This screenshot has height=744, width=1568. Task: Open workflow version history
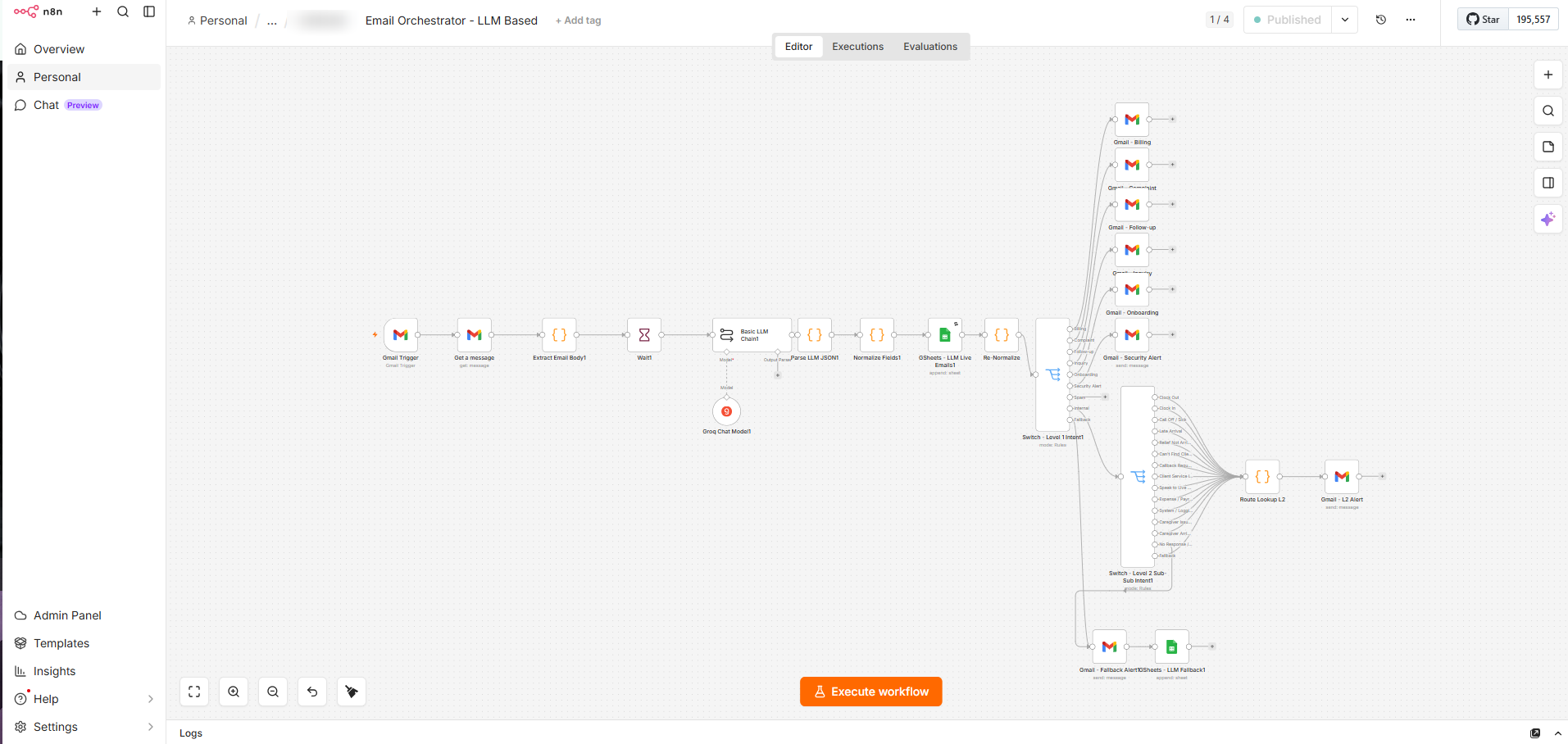1381,20
